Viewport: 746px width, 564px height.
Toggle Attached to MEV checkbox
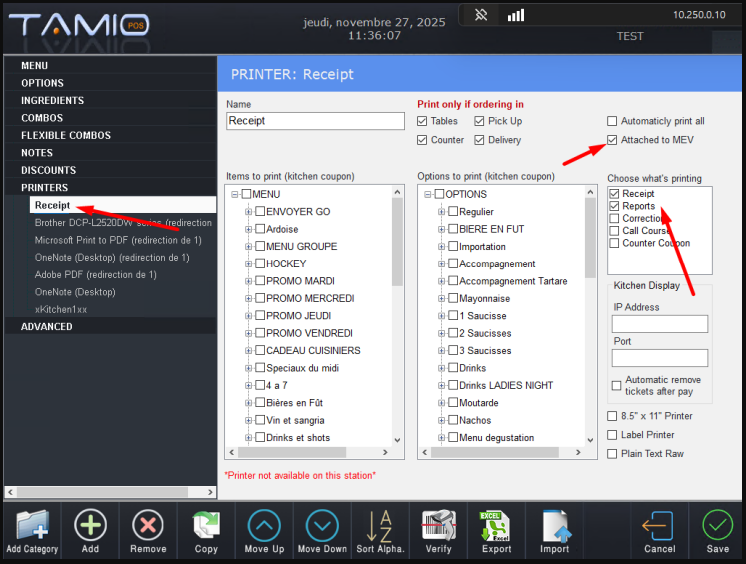point(612,140)
